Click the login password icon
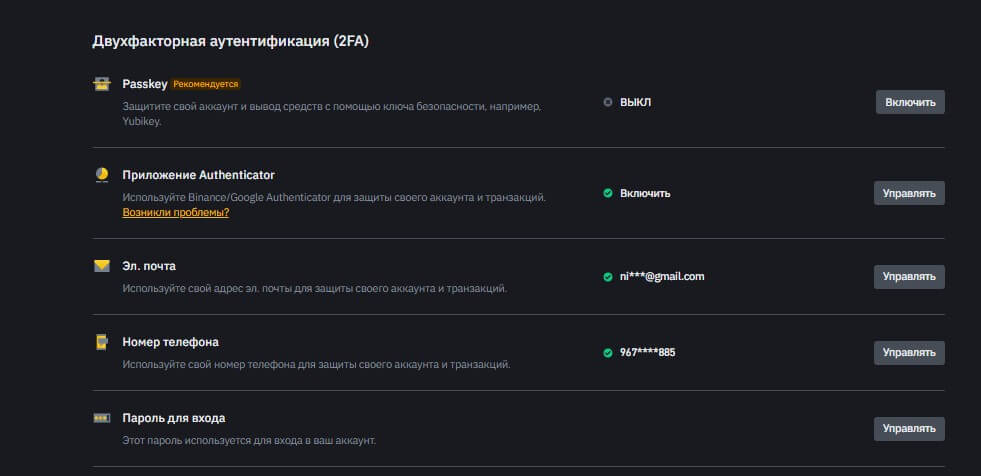This screenshot has width=981, height=476. pyautogui.click(x=101, y=418)
